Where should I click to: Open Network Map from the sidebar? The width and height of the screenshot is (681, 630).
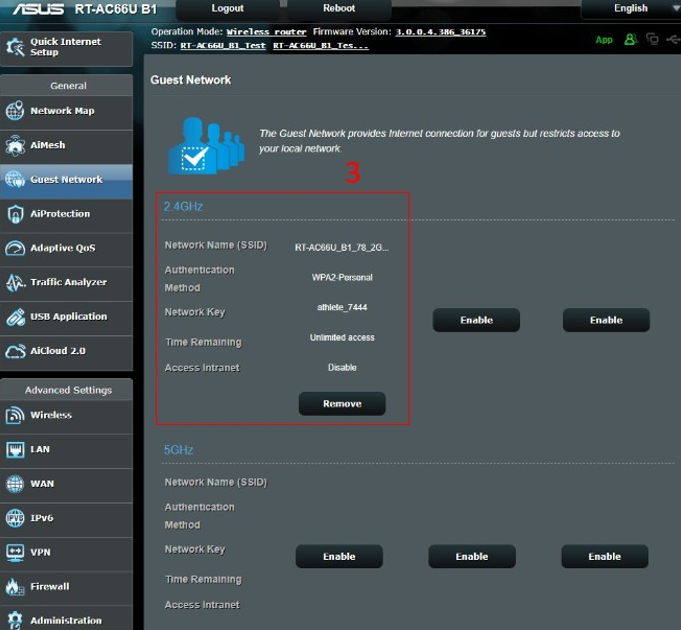(x=66, y=111)
